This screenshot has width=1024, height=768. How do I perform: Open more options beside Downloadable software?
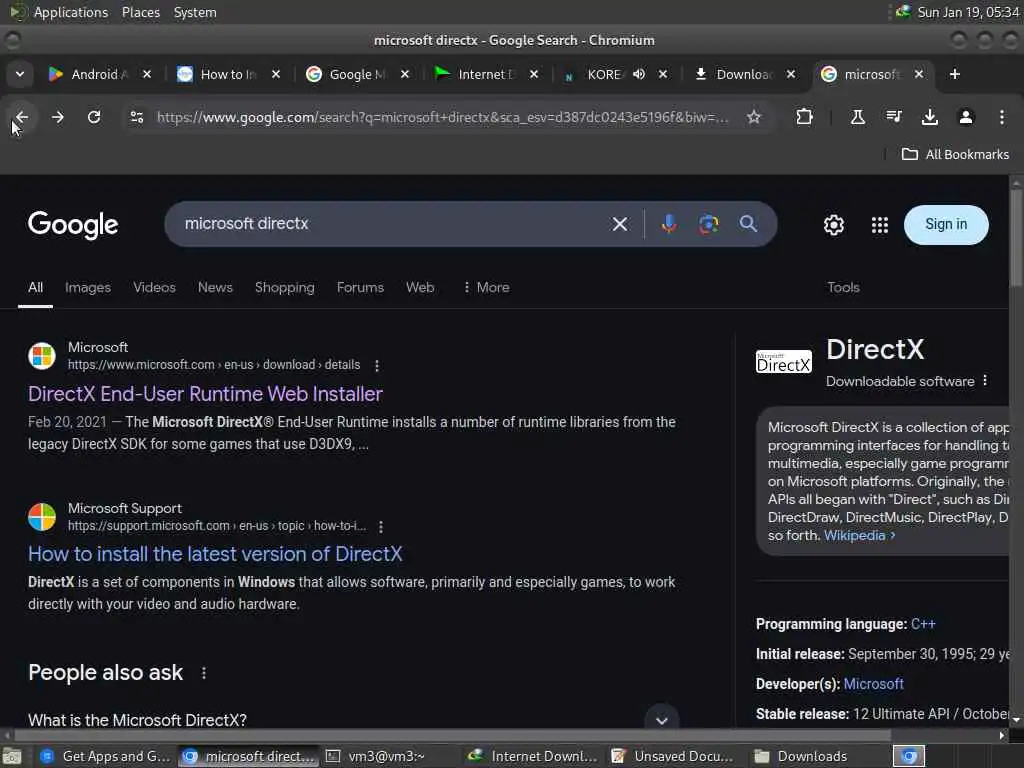coord(985,381)
